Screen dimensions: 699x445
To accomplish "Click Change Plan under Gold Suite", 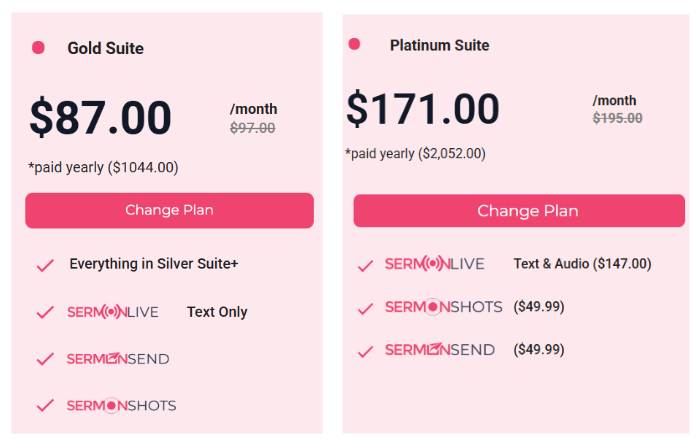I will [169, 210].
